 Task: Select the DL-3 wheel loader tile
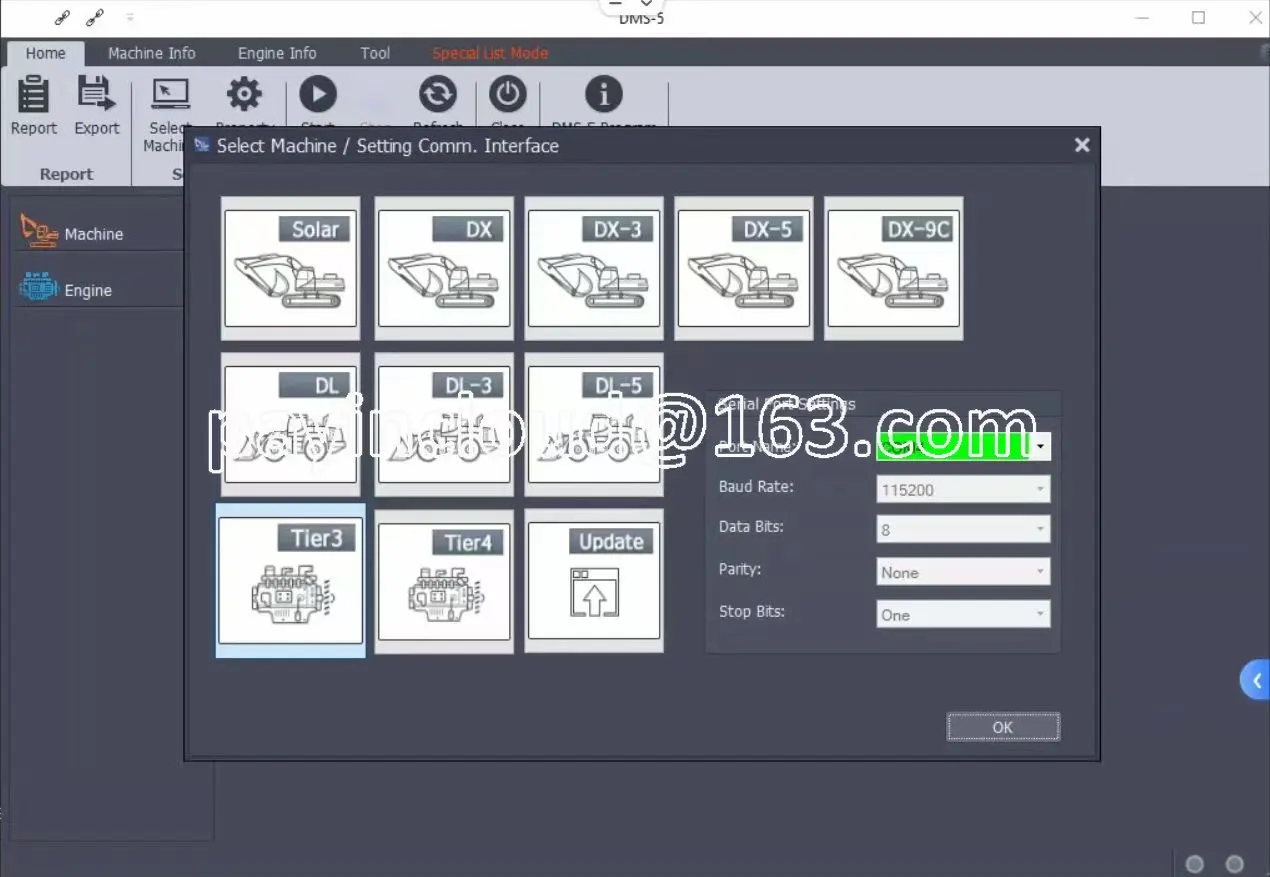coord(444,424)
